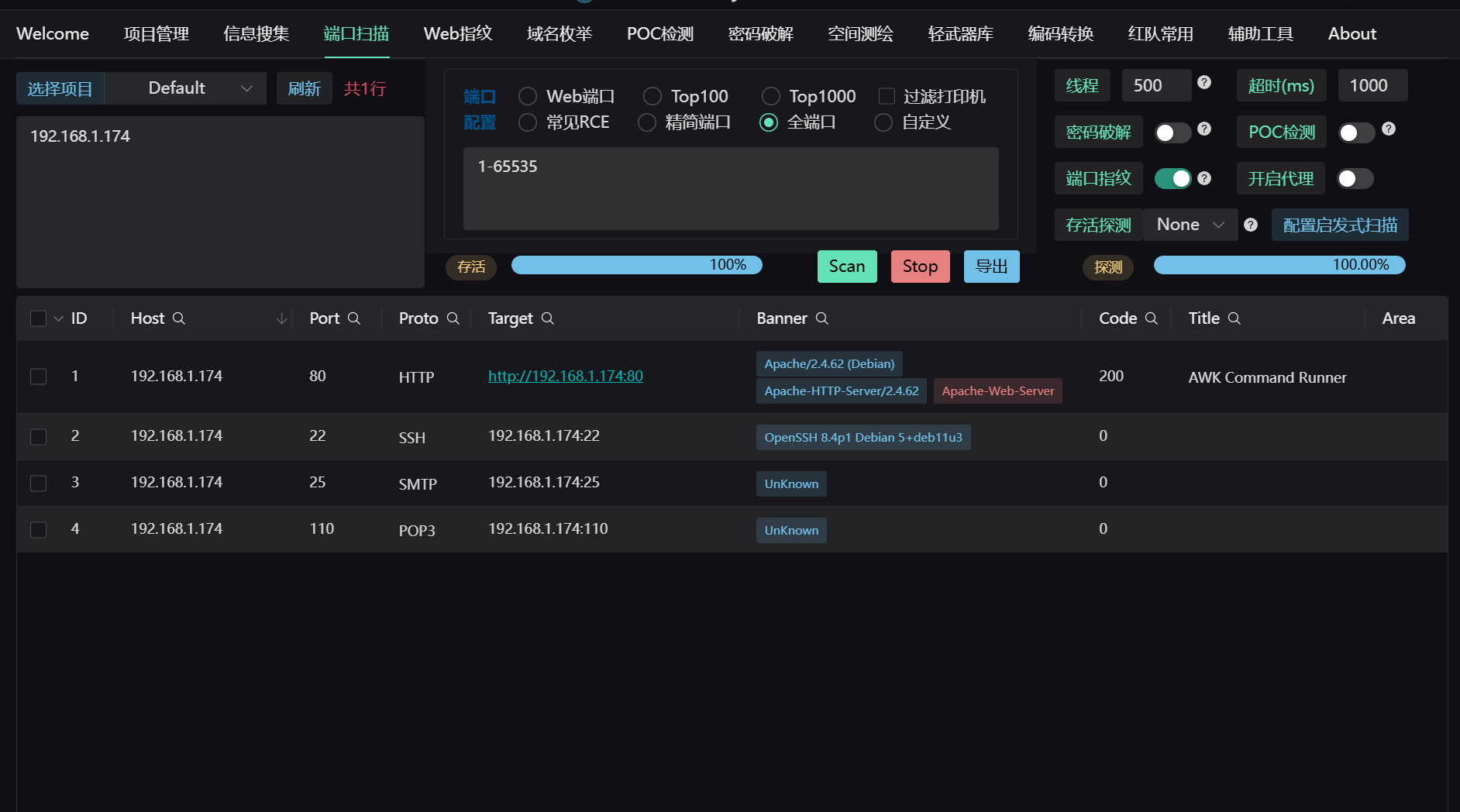Click the search icon next to Target column
This screenshot has width=1460, height=812.
click(548, 318)
